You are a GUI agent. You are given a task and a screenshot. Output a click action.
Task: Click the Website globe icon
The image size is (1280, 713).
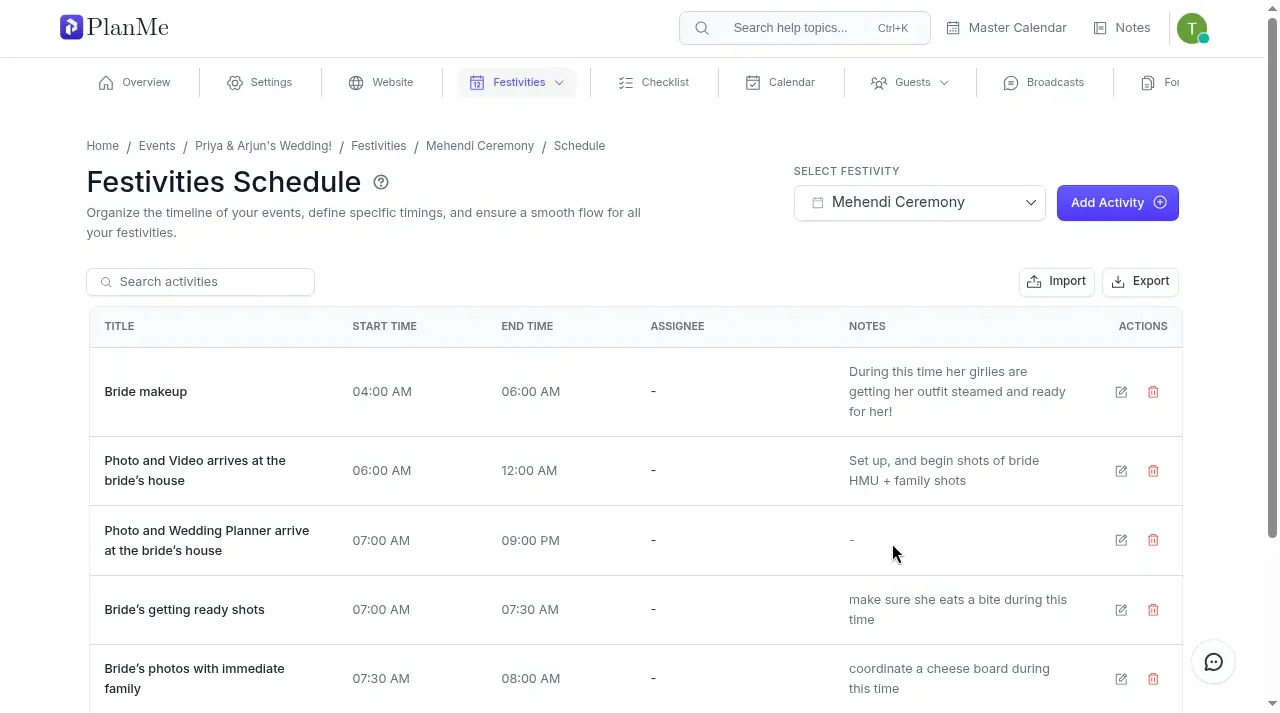pos(356,83)
